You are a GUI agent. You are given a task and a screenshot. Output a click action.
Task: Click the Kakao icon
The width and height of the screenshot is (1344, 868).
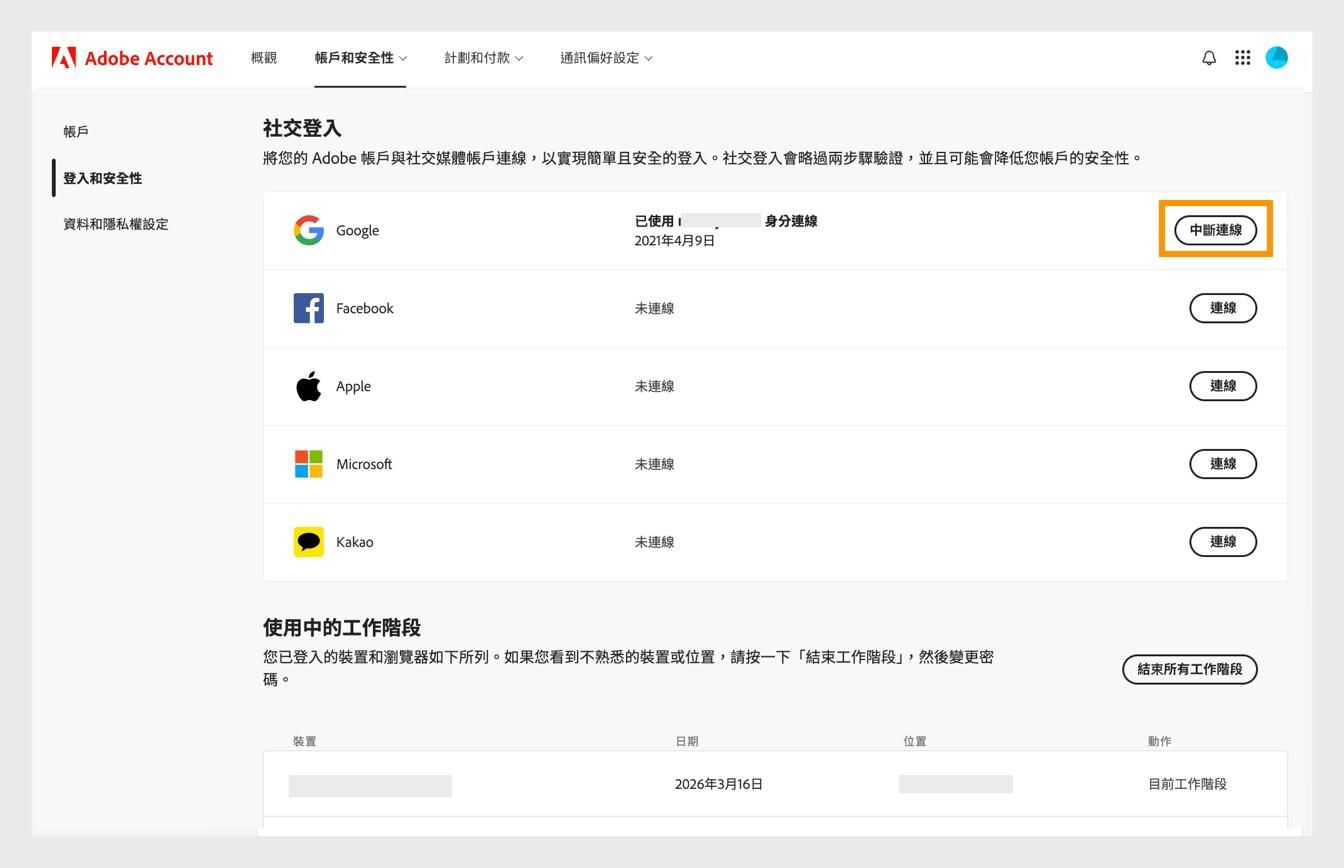tap(309, 541)
